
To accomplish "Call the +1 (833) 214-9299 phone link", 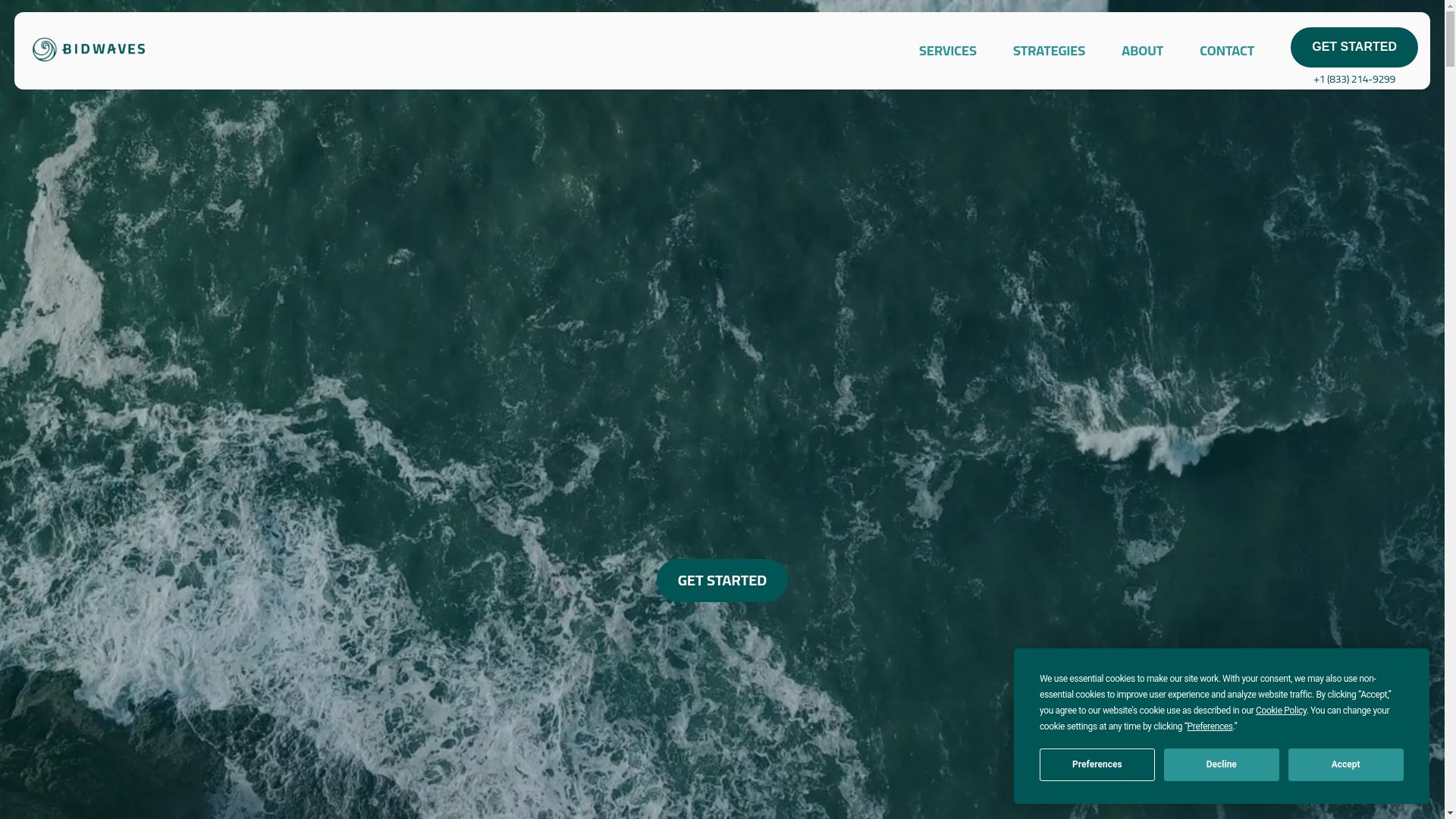I will coord(1354,79).
